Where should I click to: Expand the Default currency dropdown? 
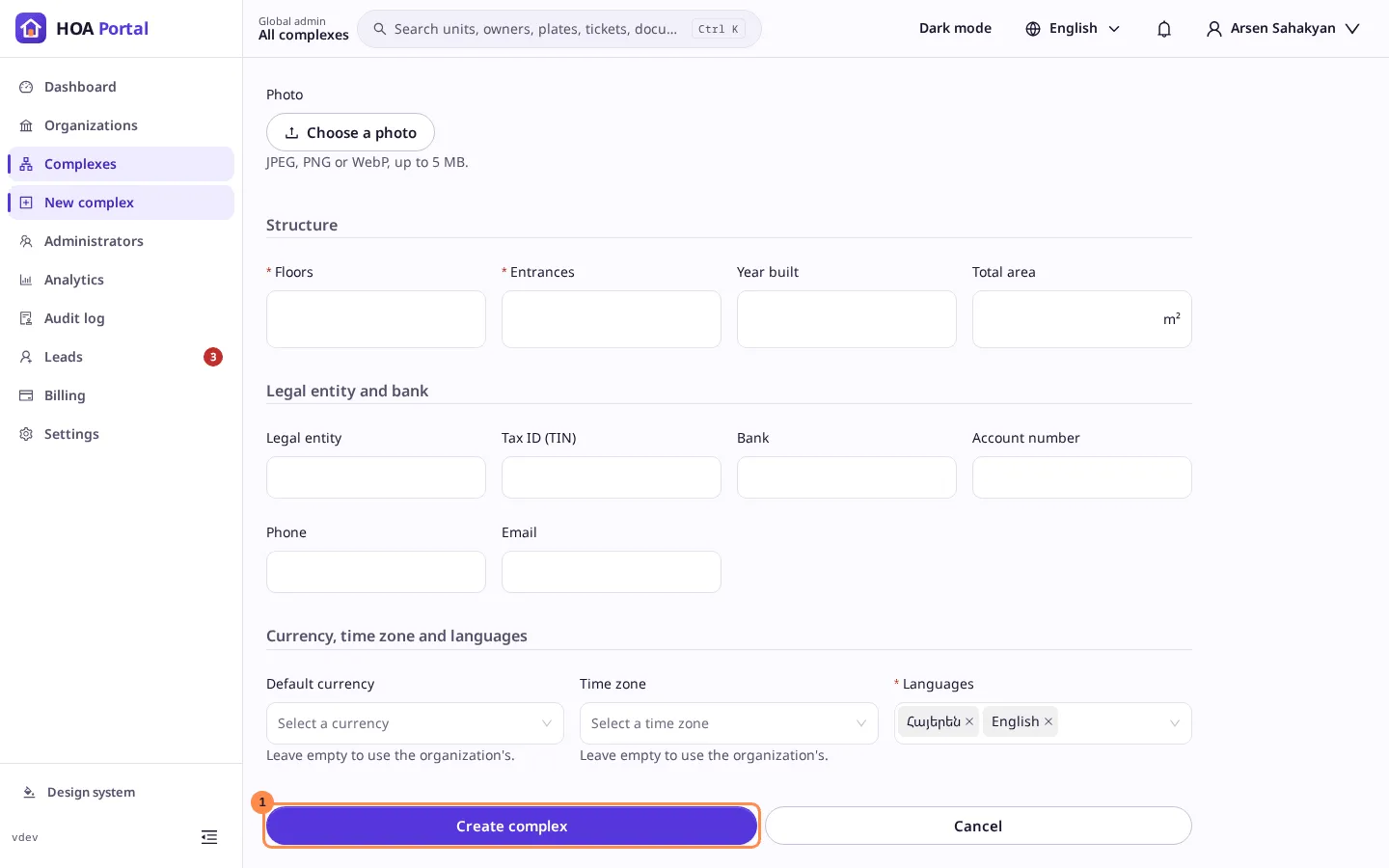click(415, 723)
